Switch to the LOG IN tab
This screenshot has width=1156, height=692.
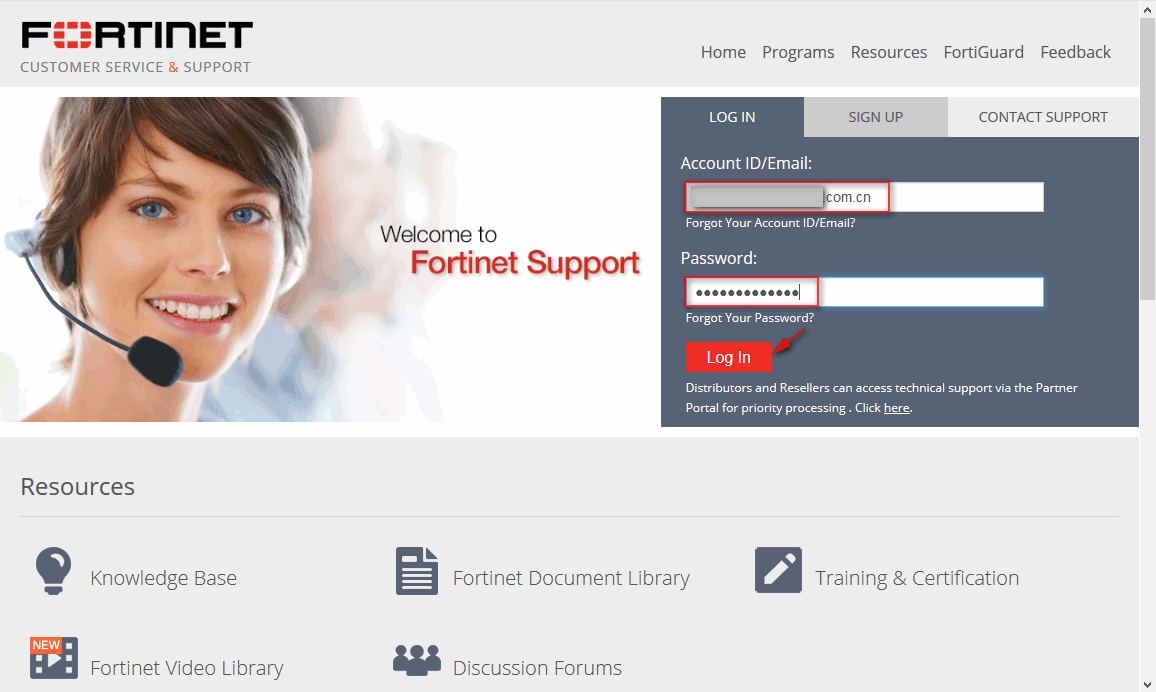[x=732, y=117]
